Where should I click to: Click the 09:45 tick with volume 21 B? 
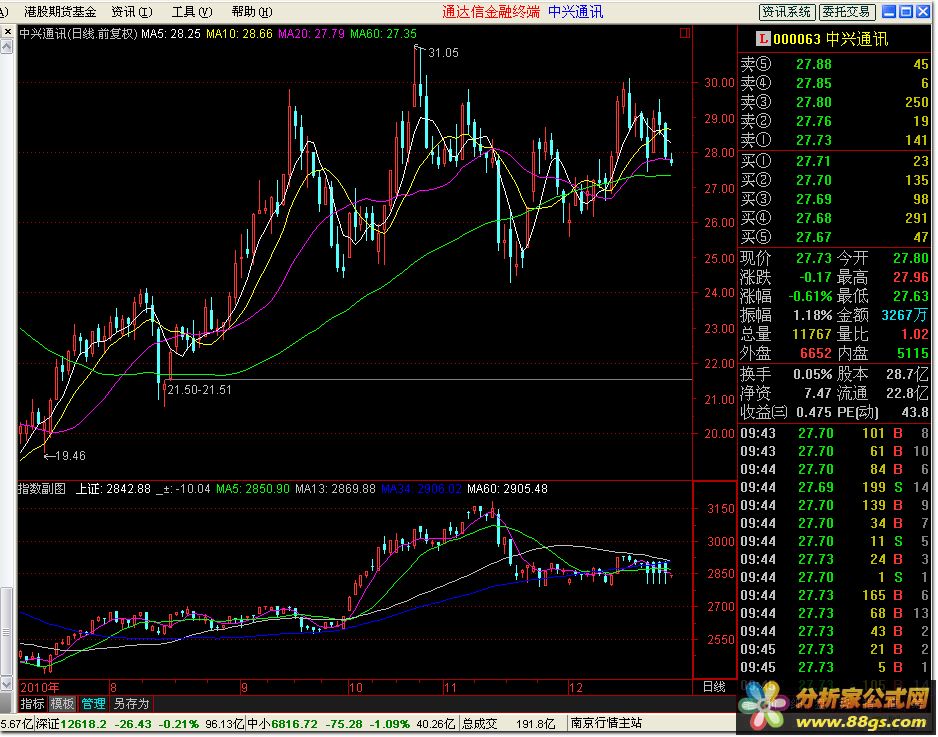tap(834, 650)
